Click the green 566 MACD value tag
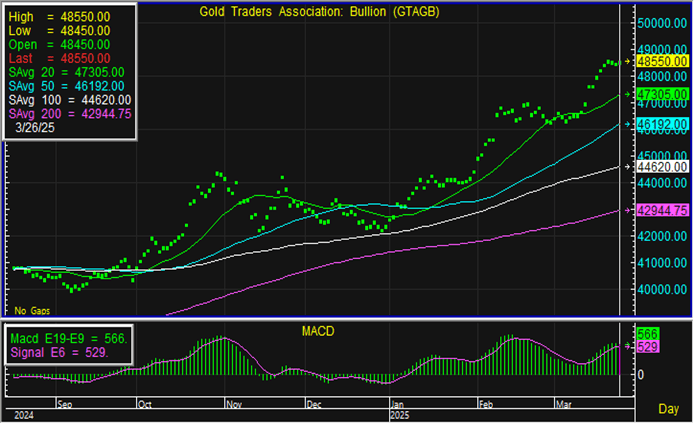The height and width of the screenshot is (424, 694). (648, 333)
